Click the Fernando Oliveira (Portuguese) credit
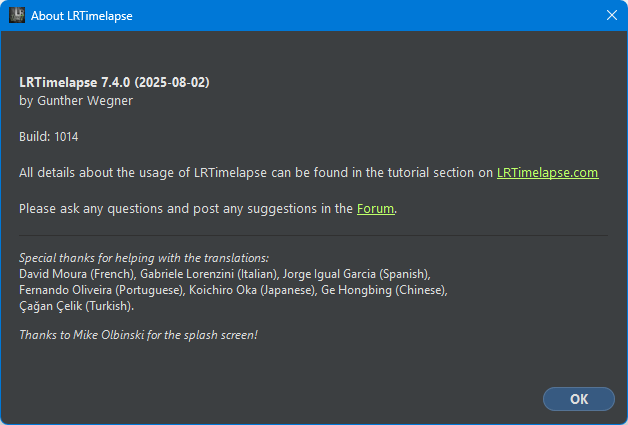Viewport: 628px width, 425px height. 101,290
